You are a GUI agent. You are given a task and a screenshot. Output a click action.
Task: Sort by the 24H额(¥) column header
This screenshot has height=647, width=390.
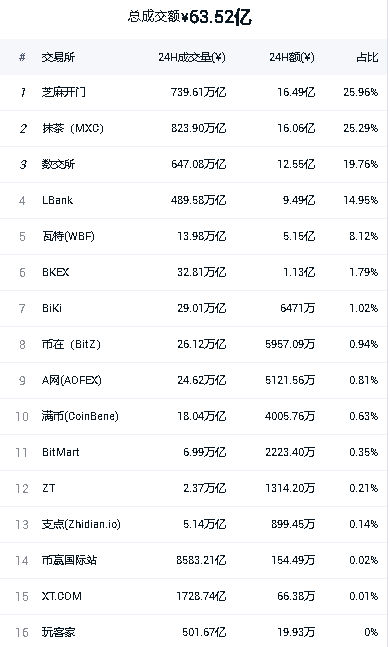click(x=292, y=57)
